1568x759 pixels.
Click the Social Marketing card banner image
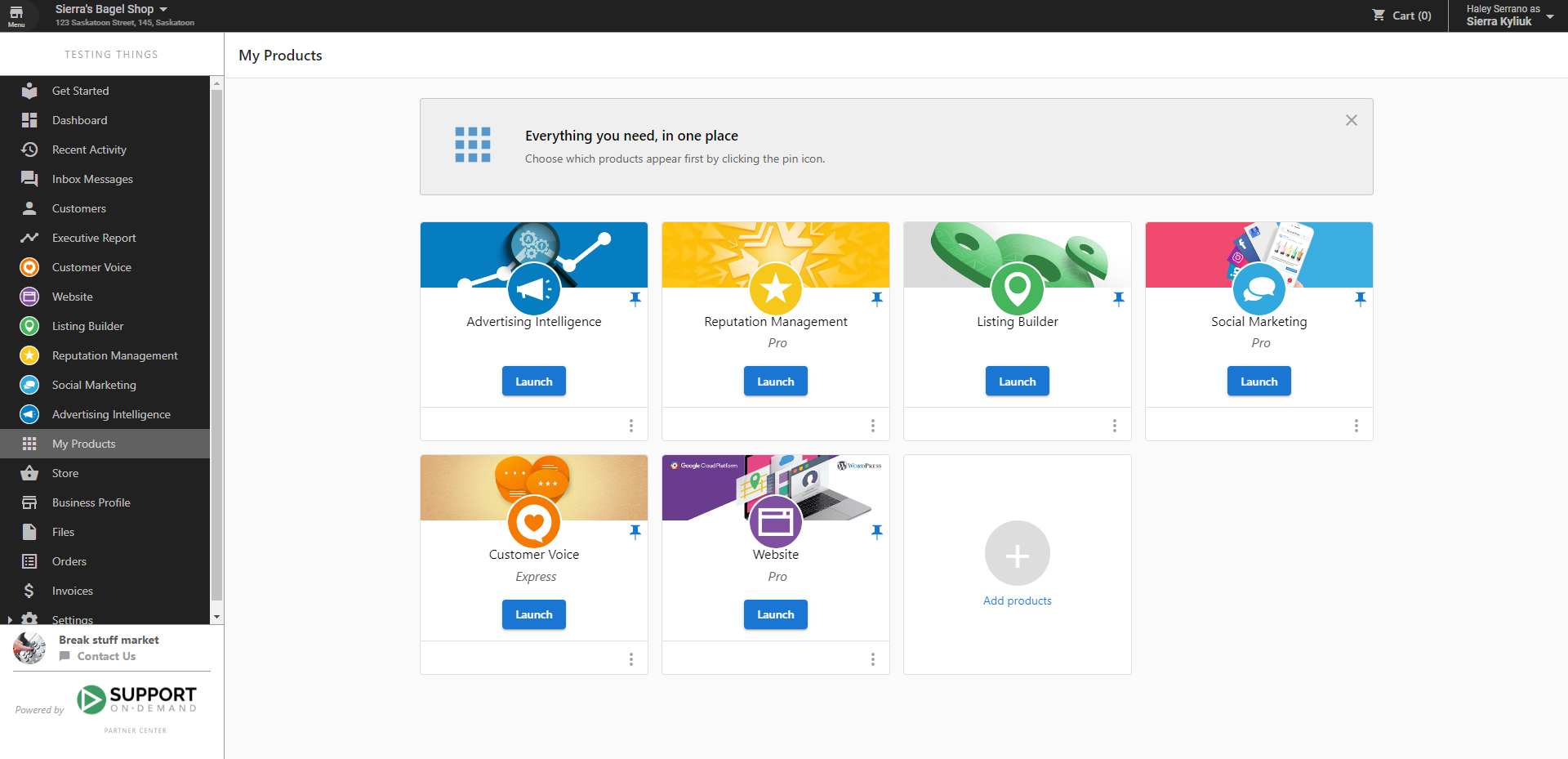pyautogui.click(x=1259, y=255)
